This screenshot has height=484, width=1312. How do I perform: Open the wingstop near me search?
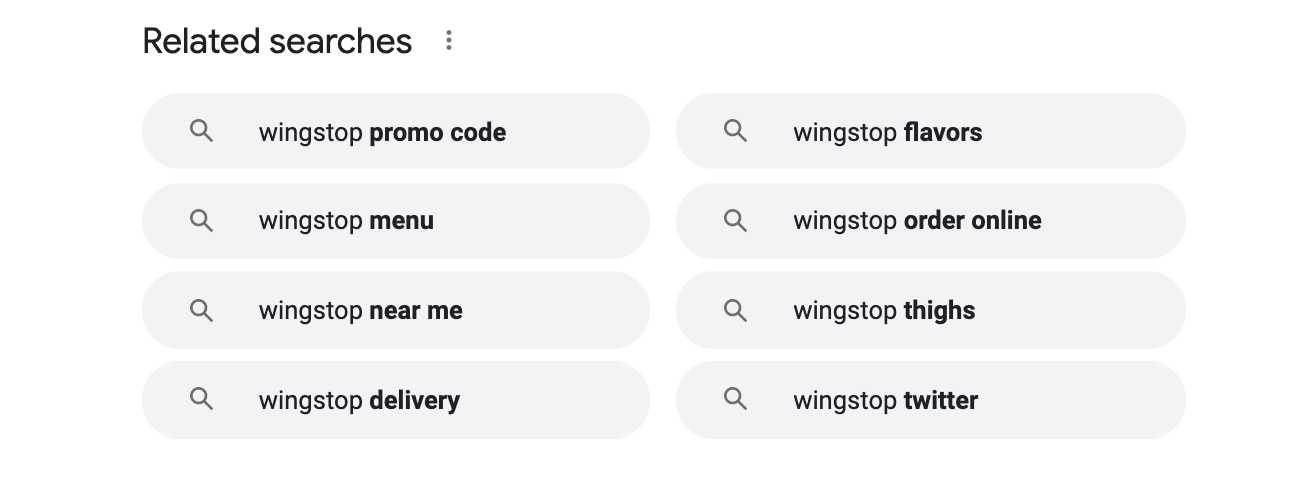[396, 310]
